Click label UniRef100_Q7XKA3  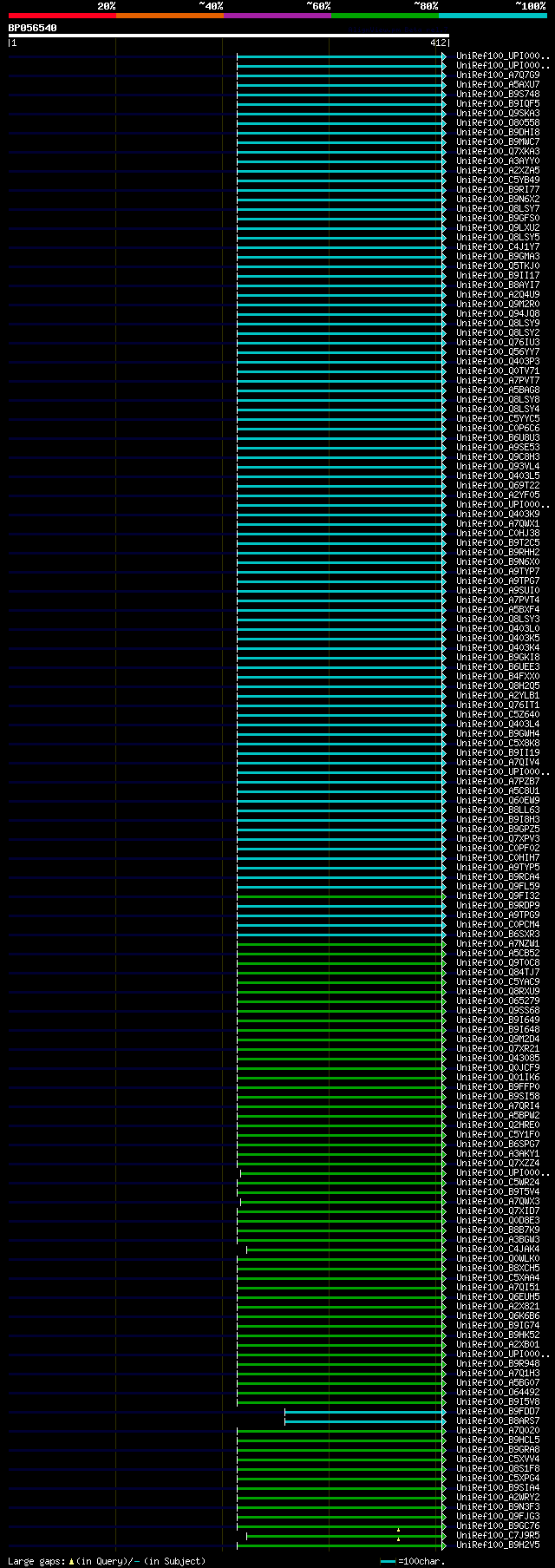[498, 152]
